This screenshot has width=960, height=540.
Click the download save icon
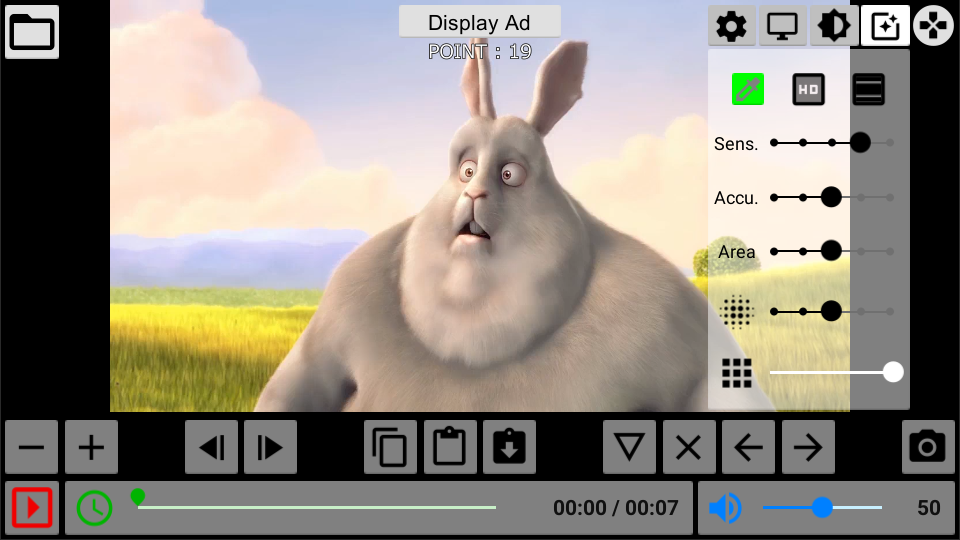click(509, 447)
